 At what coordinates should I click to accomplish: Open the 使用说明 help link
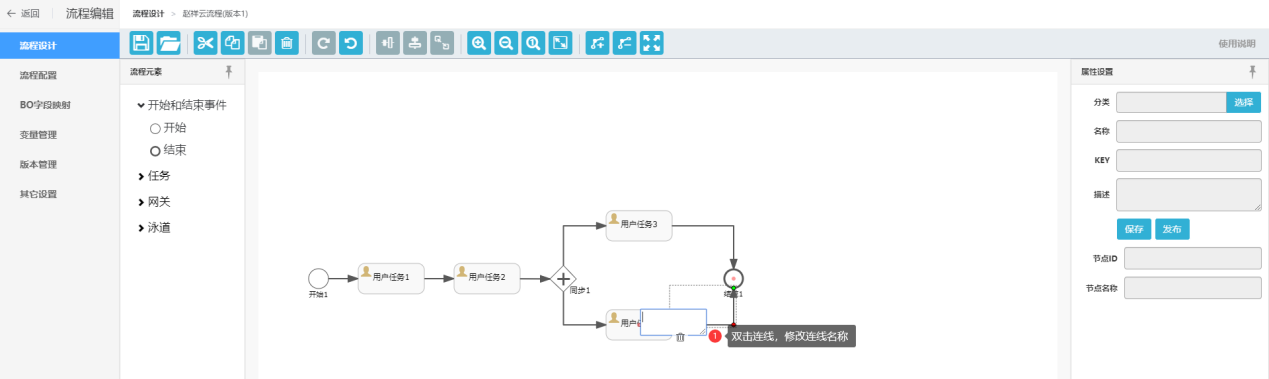point(1236,44)
